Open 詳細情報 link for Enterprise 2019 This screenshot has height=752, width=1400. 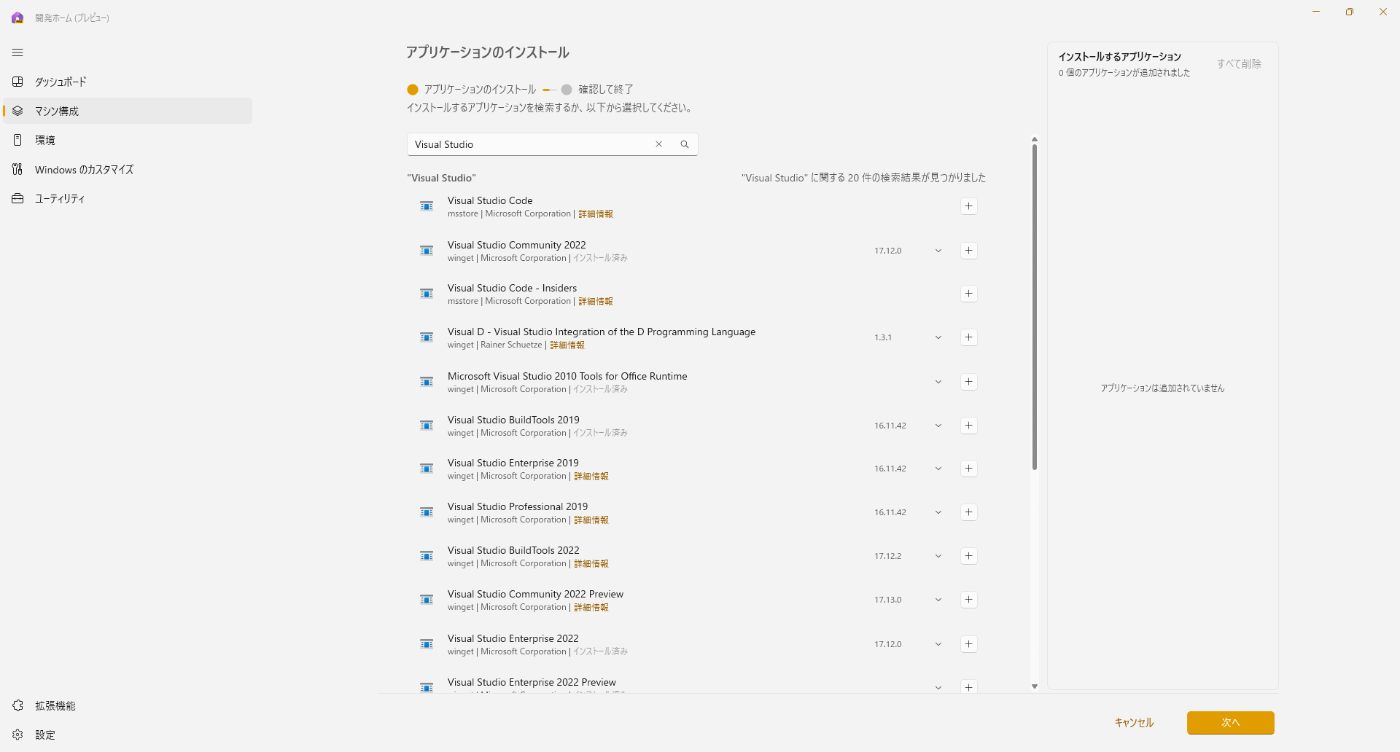coord(590,476)
